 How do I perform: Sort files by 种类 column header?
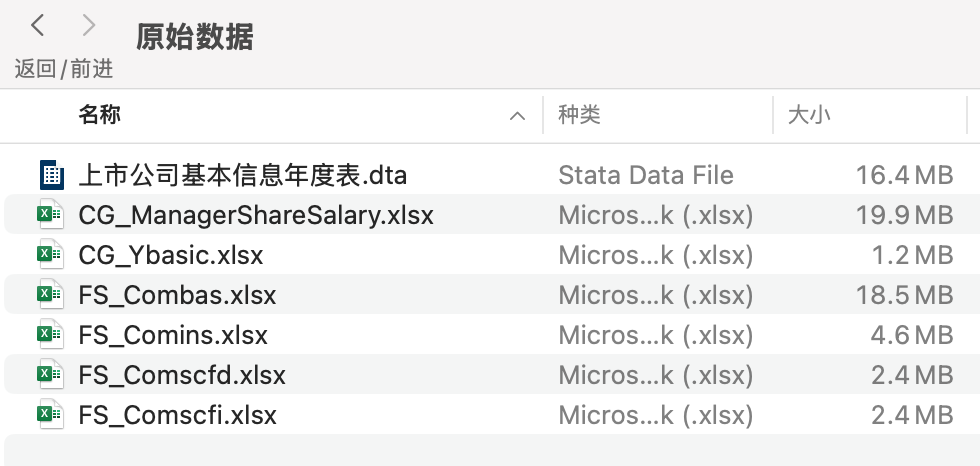point(580,115)
